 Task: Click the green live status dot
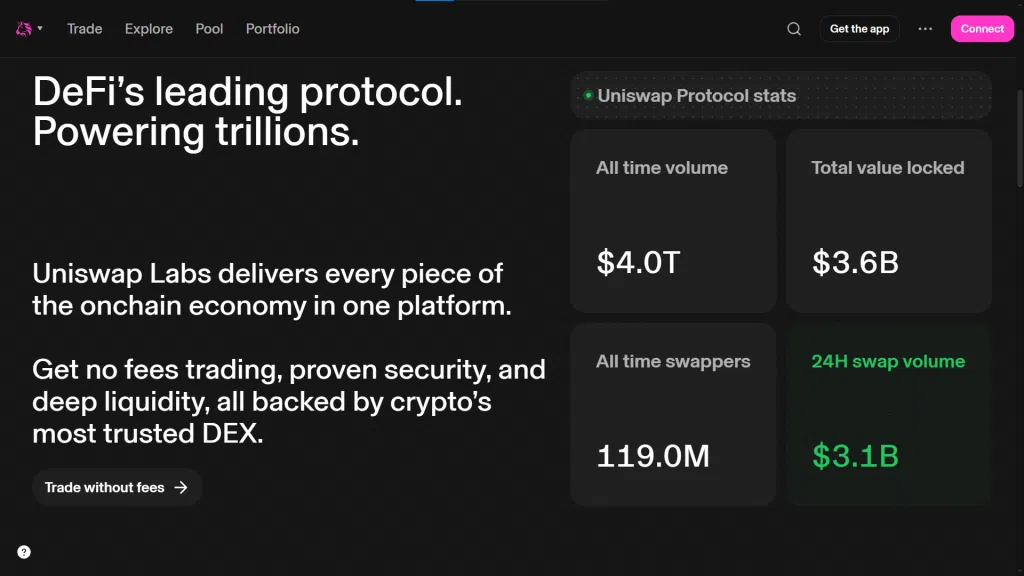588,96
